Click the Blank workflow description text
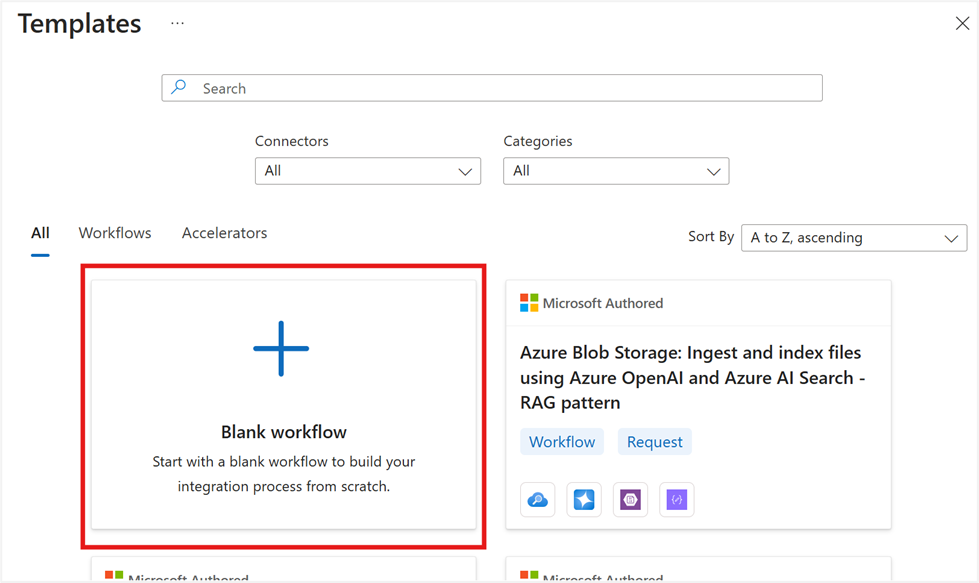The image size is (979, 583). pyautogui.click(x=283, y=474)
